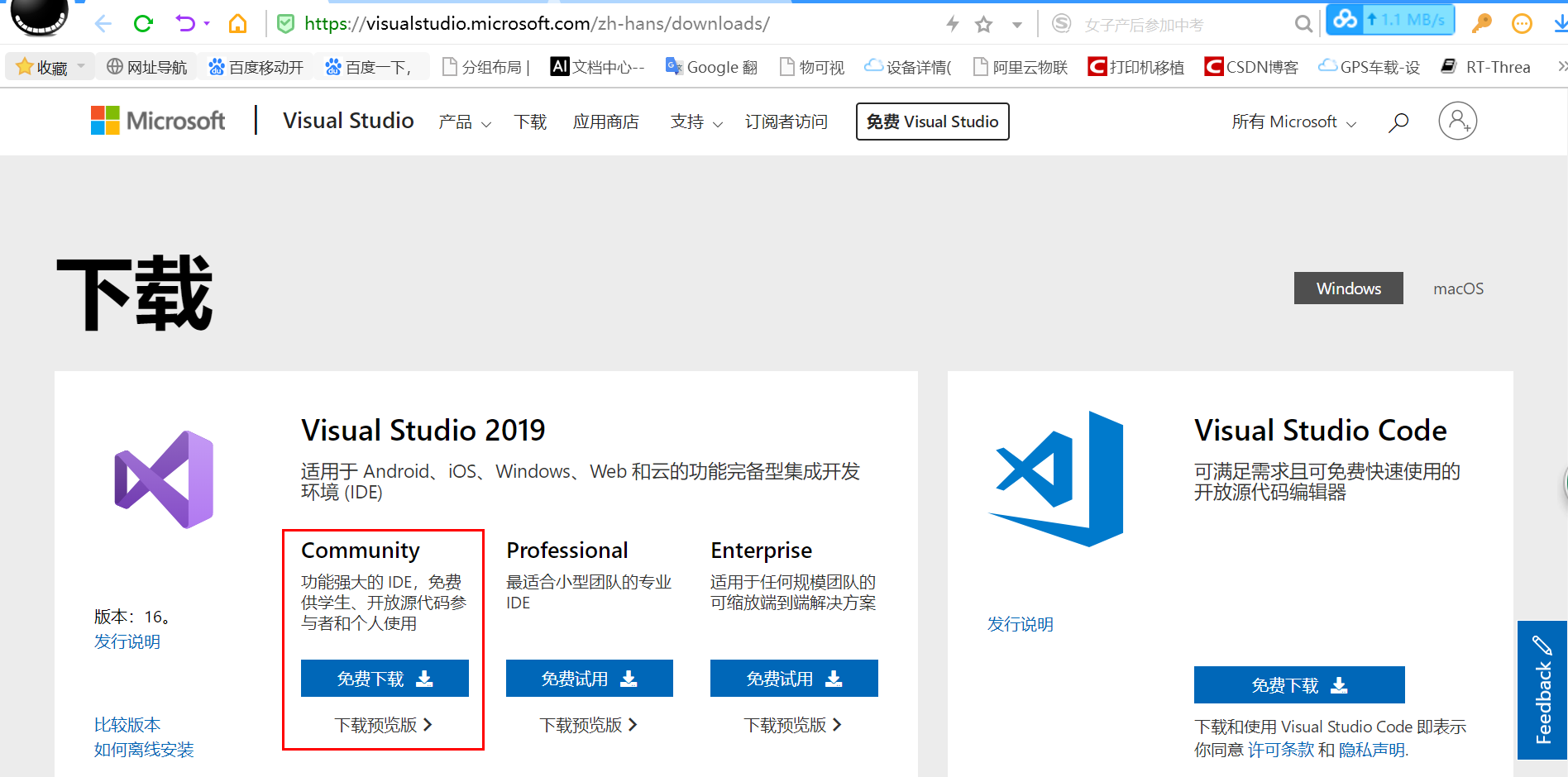The height and width of the screenshot is (777, 1568).
Task: Open 下载预览版 under Professional
Action: point(589,725)
